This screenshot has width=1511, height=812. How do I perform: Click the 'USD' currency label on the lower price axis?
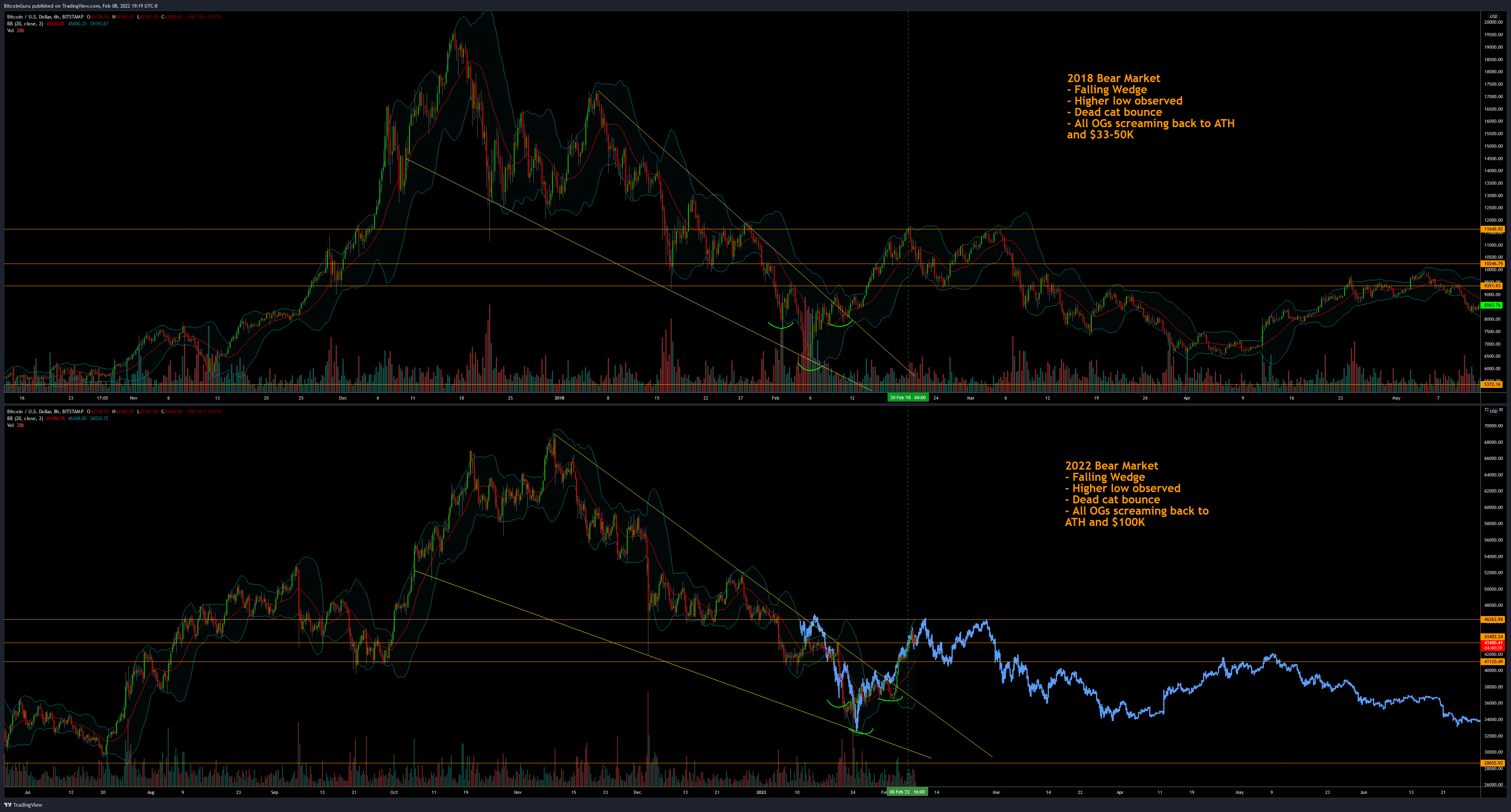(1493, 411)
